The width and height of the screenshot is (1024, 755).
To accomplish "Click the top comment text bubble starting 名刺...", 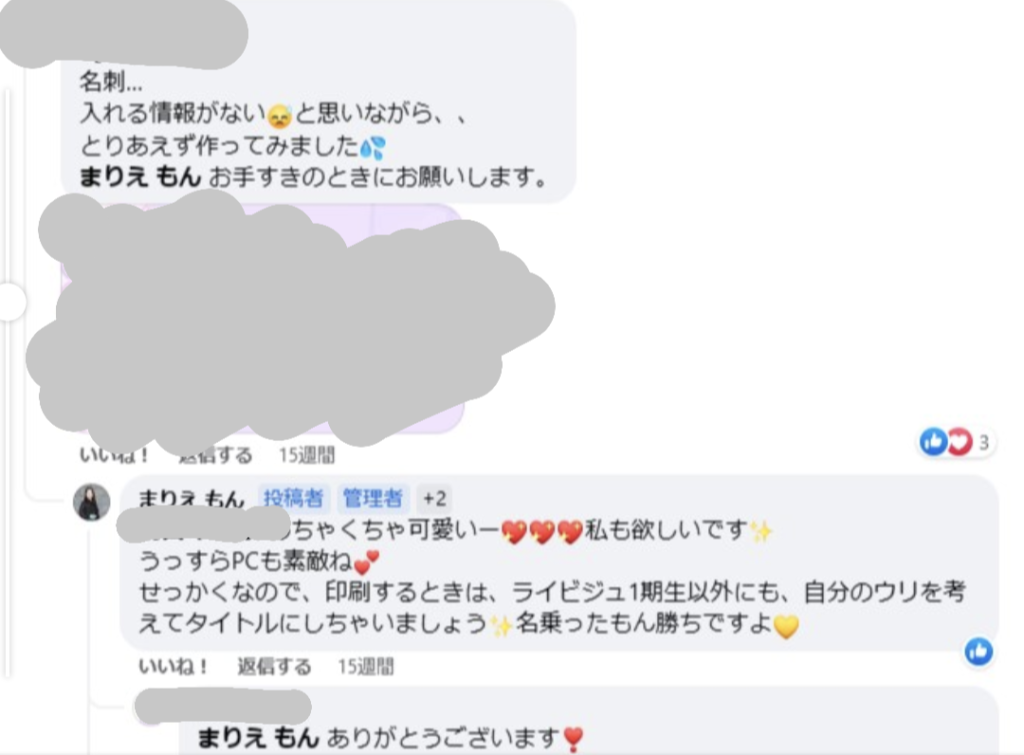I will click(318, 101).
